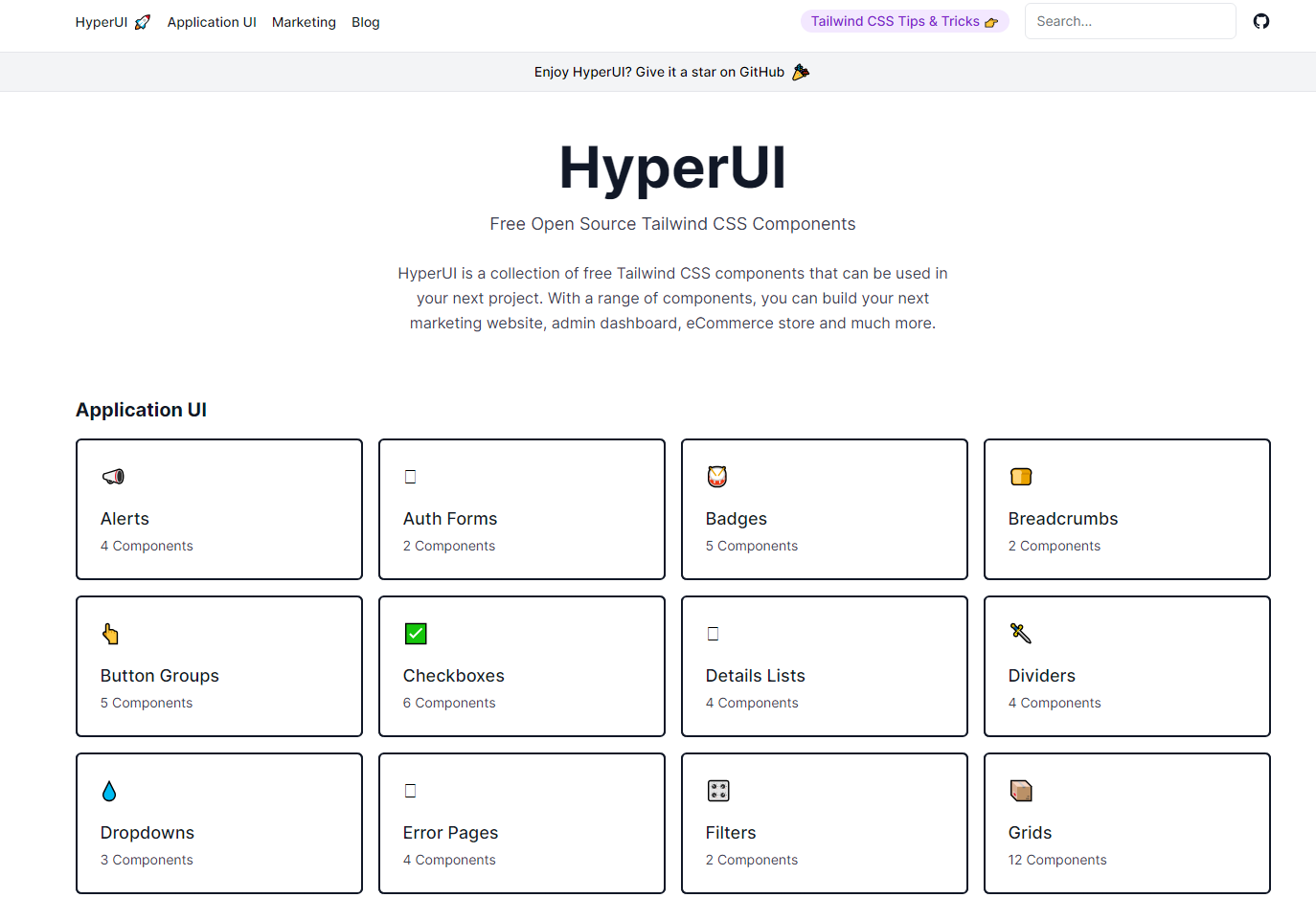Click '4 Components' under Details Lists
Screen dimensions: 1316x898
[752, 703]
